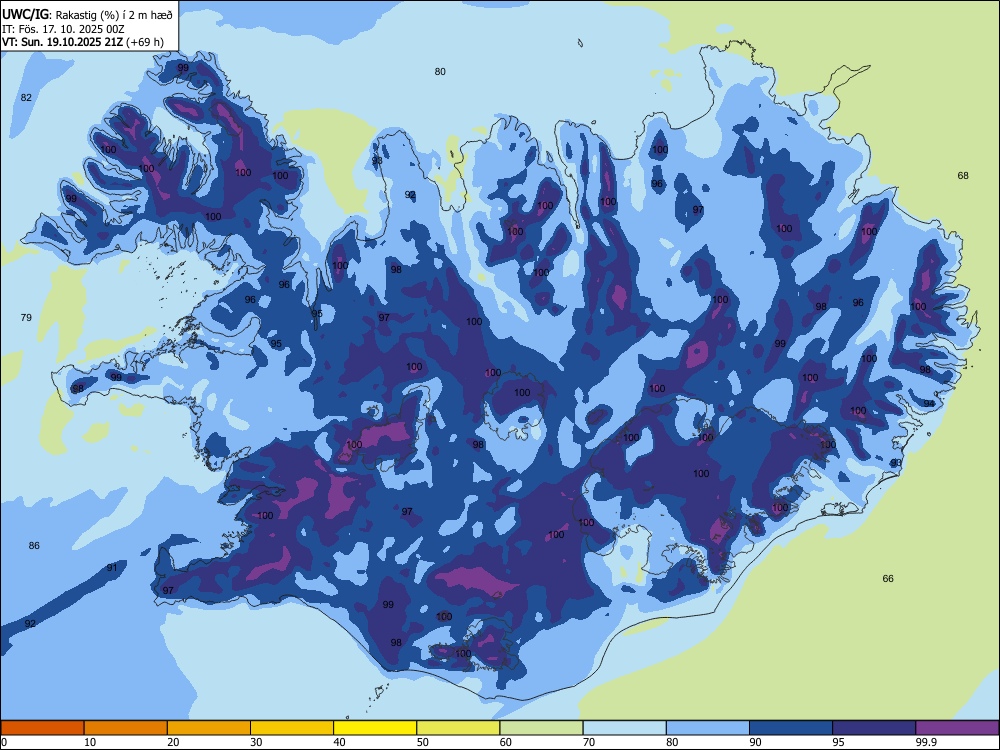Viewport: 1000px width, 750px height.
Task: Click the sky blue 80–90 legend swatch
Action: point(708,728)
